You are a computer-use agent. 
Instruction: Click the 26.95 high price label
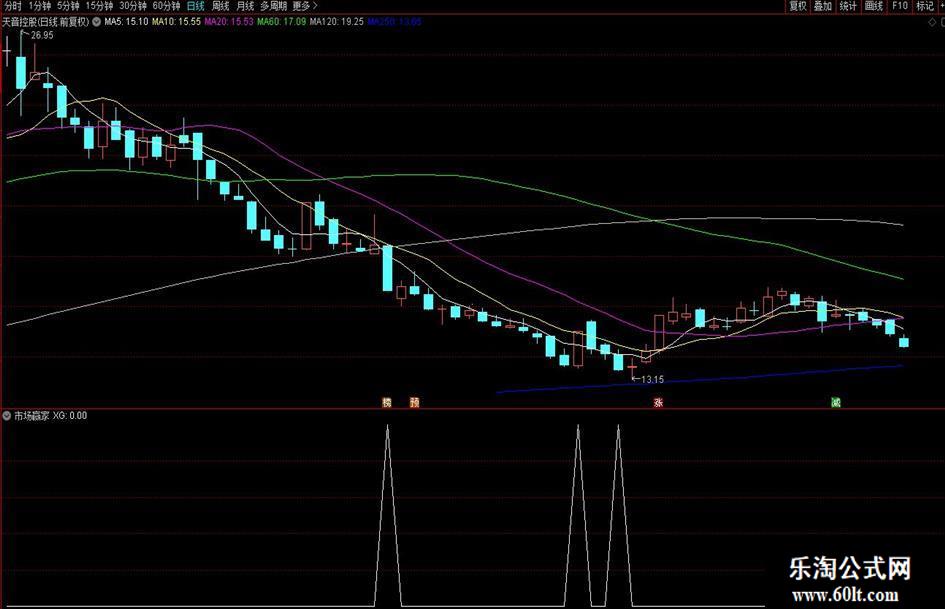[x=42, y=36]
